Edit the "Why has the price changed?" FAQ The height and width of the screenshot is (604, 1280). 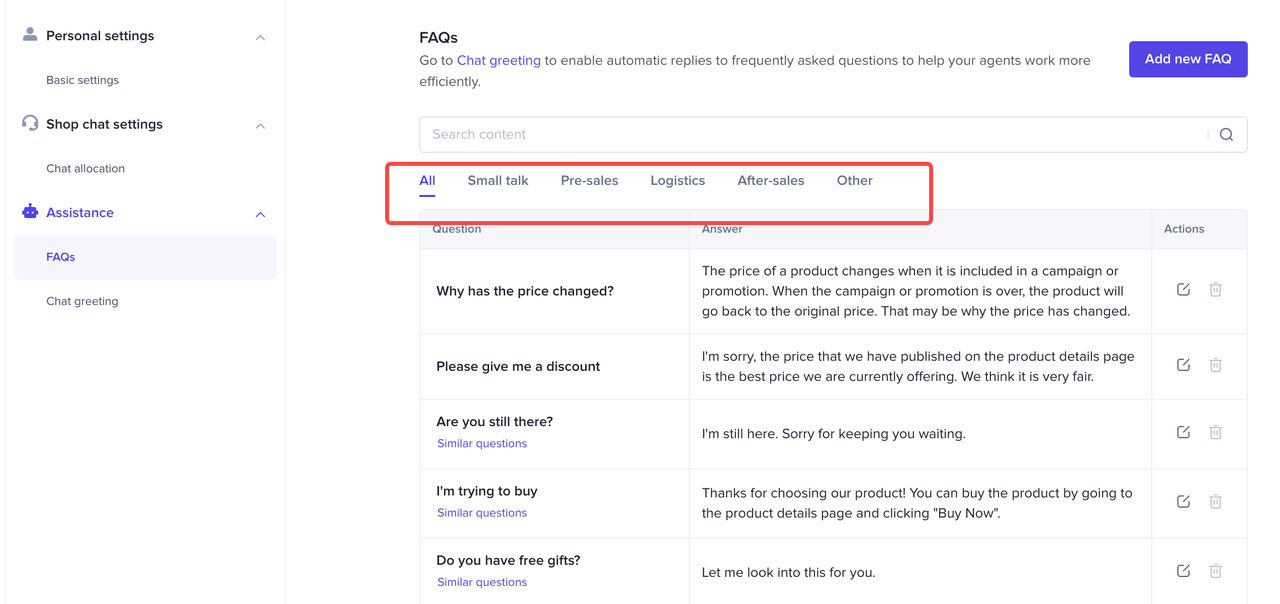coord(1183,290)
